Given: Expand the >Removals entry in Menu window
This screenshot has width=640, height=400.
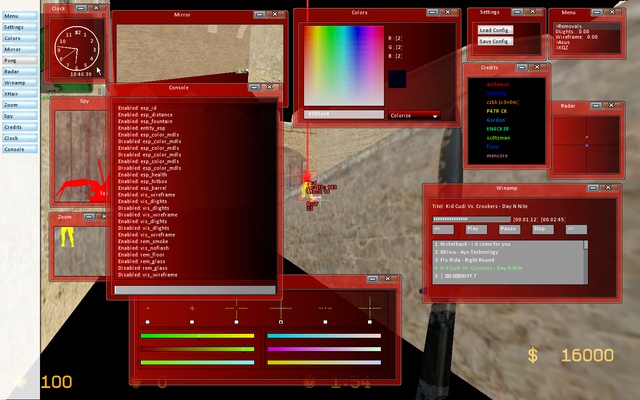Looking at the screenshot, I should pos(568,26).
